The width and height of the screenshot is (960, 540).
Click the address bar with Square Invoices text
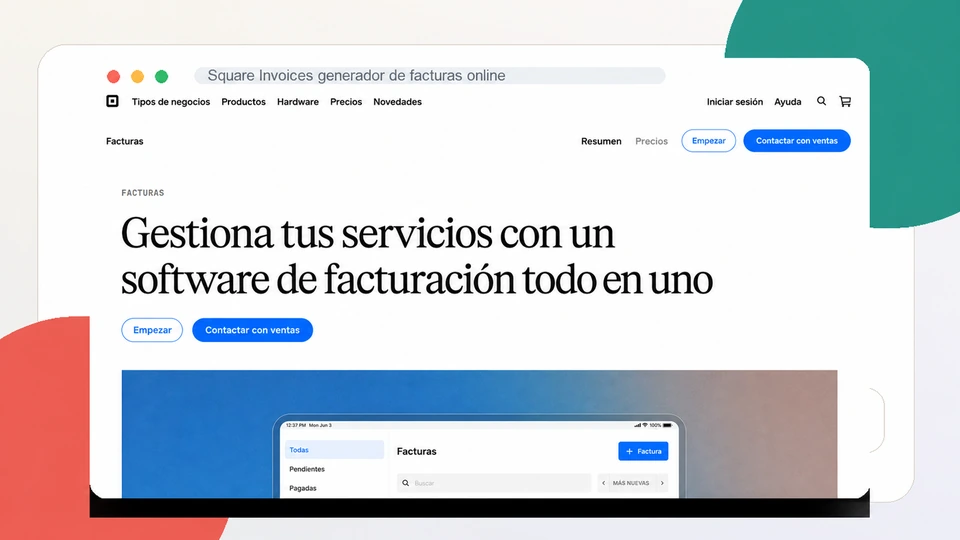point(430,75)
